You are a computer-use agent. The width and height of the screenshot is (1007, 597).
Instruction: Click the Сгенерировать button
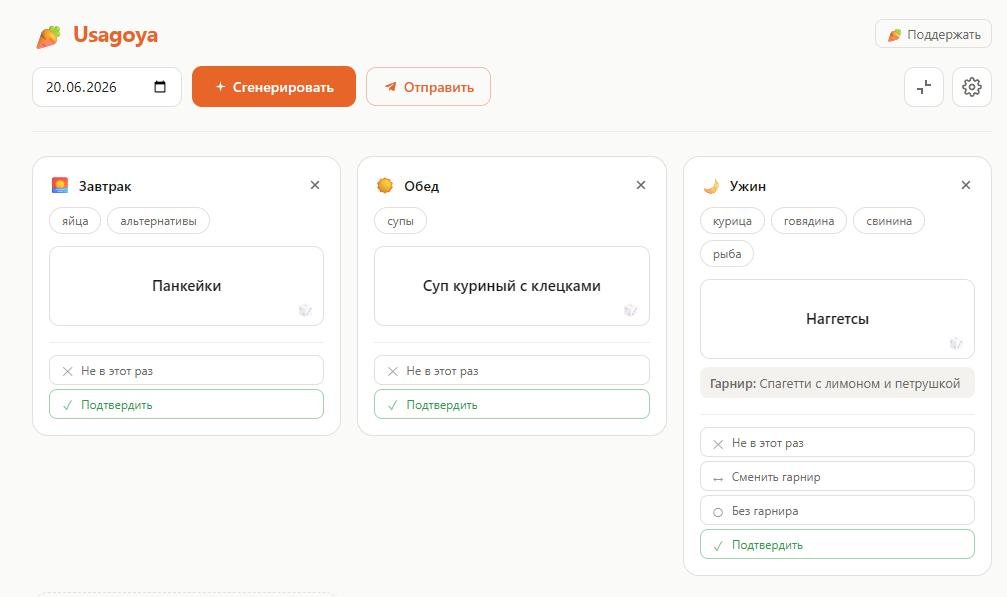click(x=274, y=87)
